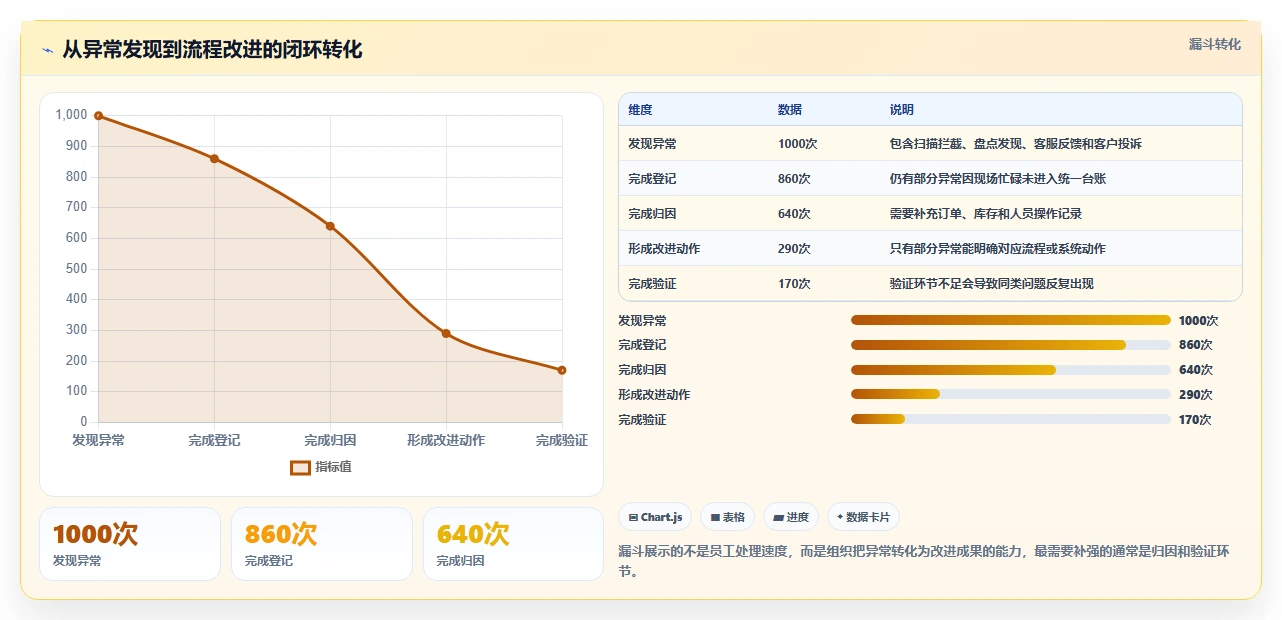Click the 形成改进动作 progress bar

pos(1010,395)
